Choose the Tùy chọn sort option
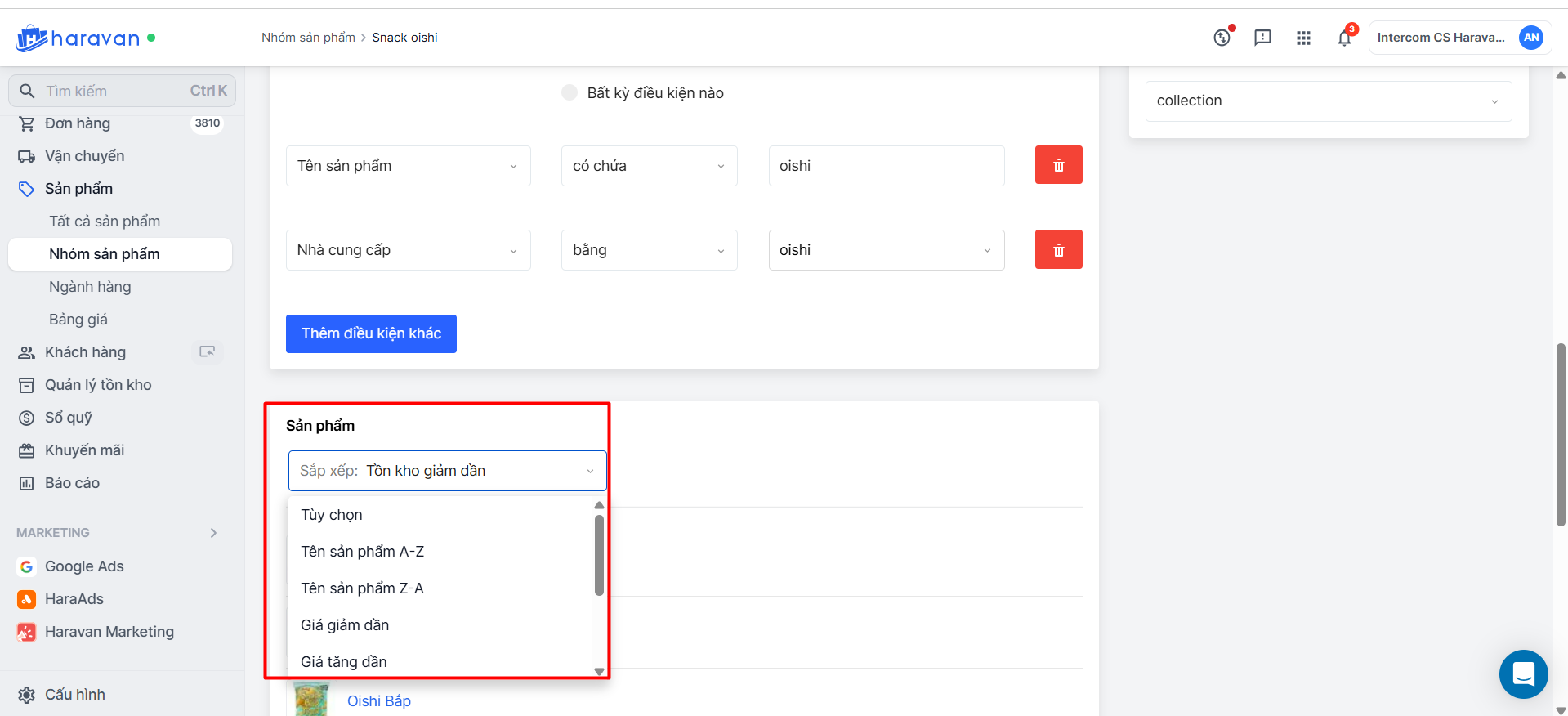Screen dimensions: 1568x716 click(441, 515)
